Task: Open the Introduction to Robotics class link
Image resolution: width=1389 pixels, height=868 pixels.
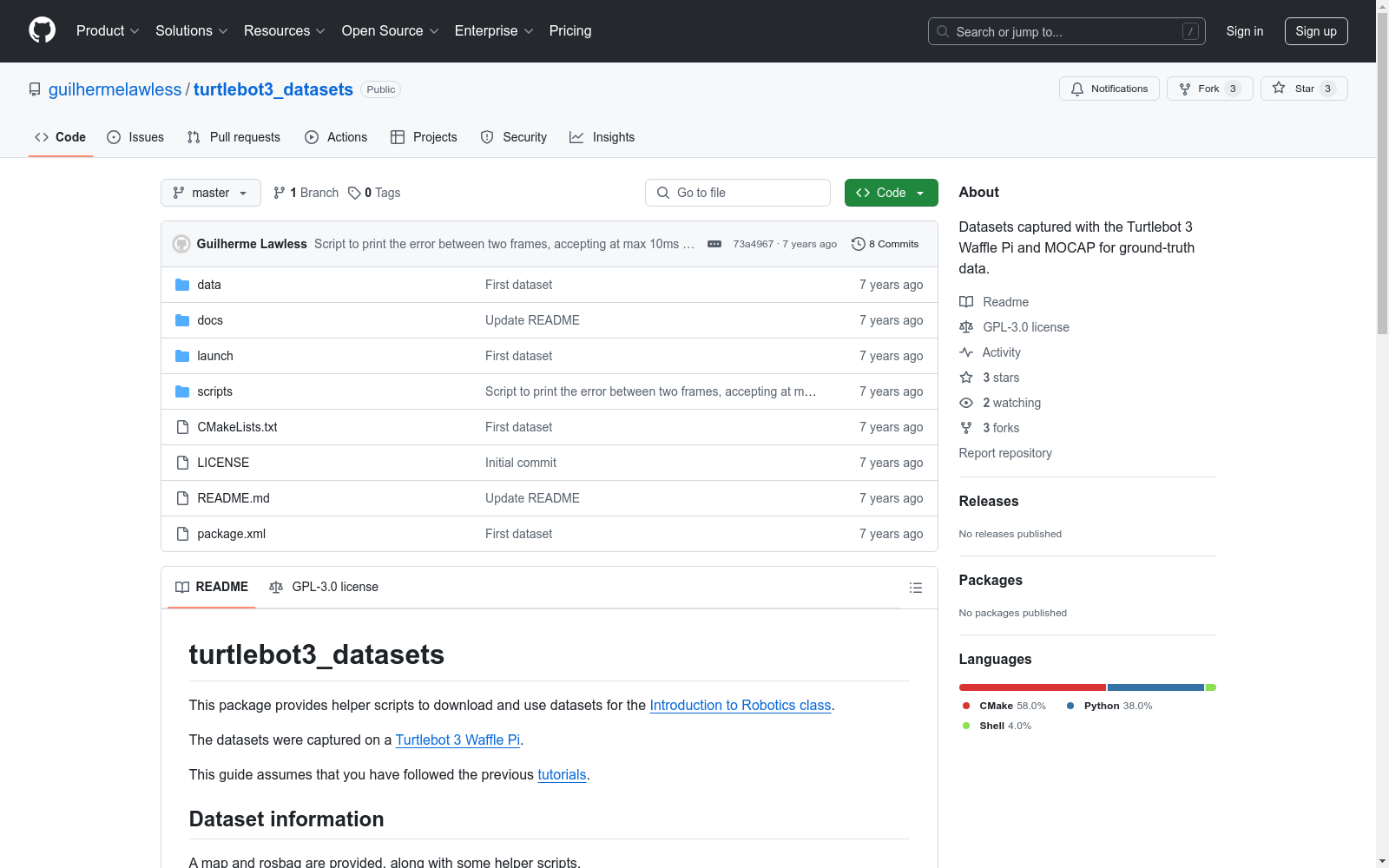Action: click(741, 706)
